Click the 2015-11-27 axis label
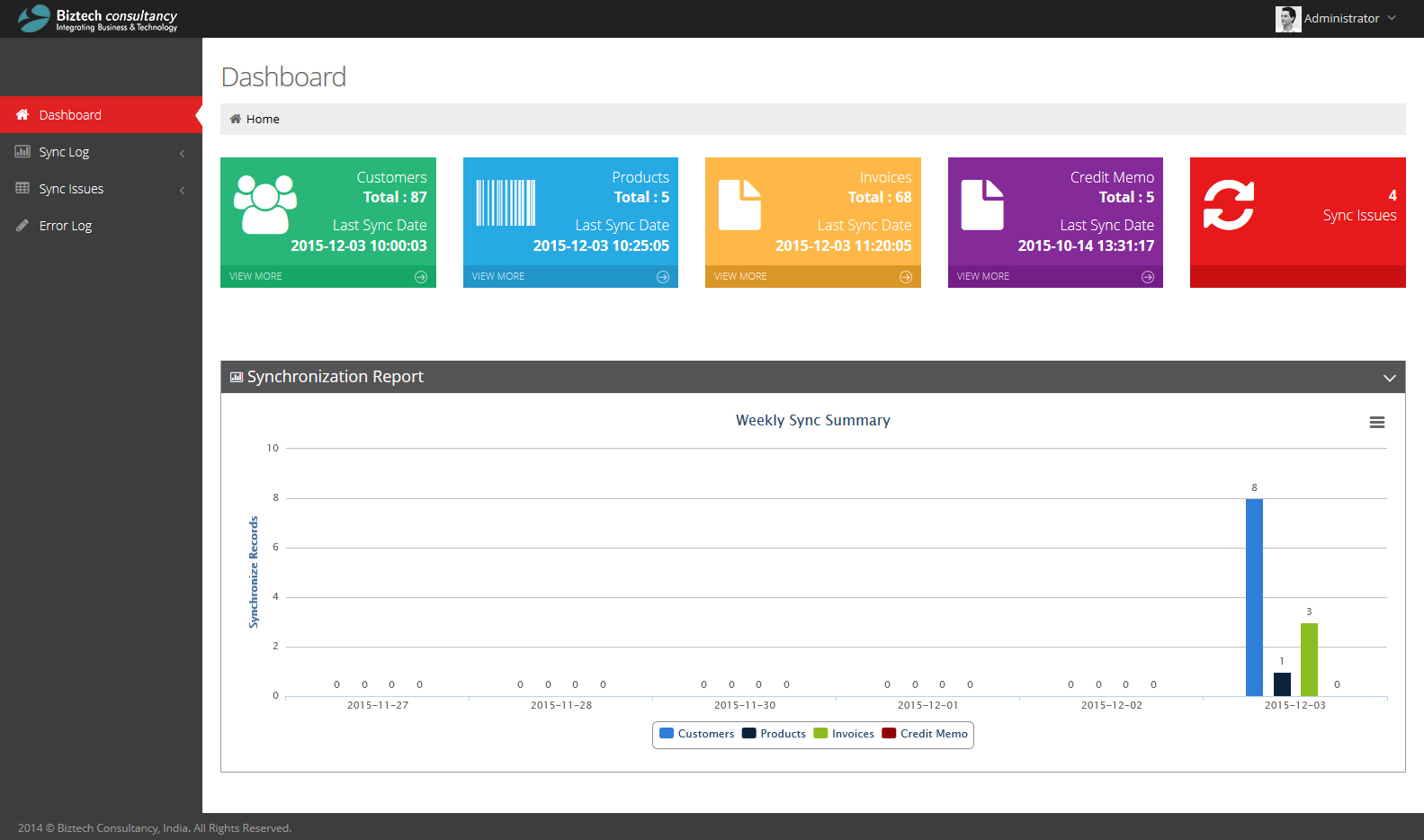Screen dimensions: 1424x840 click(x=378, y=705)
